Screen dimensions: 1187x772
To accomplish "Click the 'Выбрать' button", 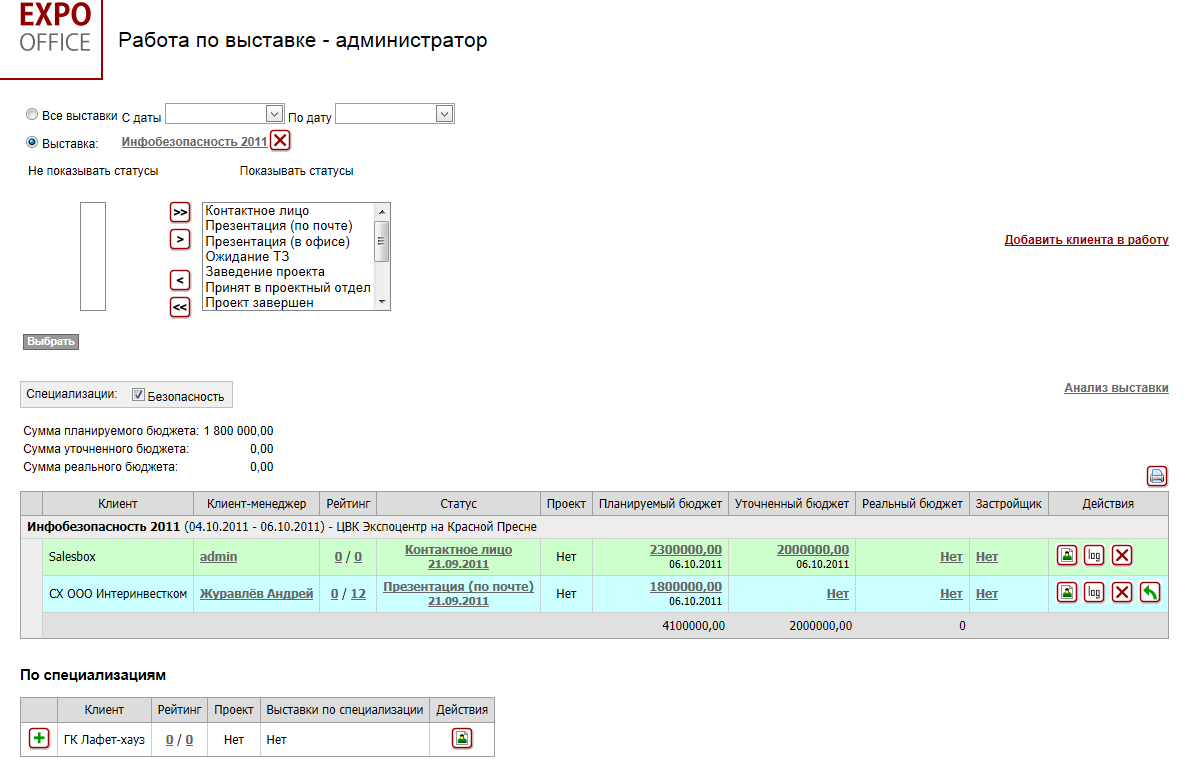I will click(51, 342).
